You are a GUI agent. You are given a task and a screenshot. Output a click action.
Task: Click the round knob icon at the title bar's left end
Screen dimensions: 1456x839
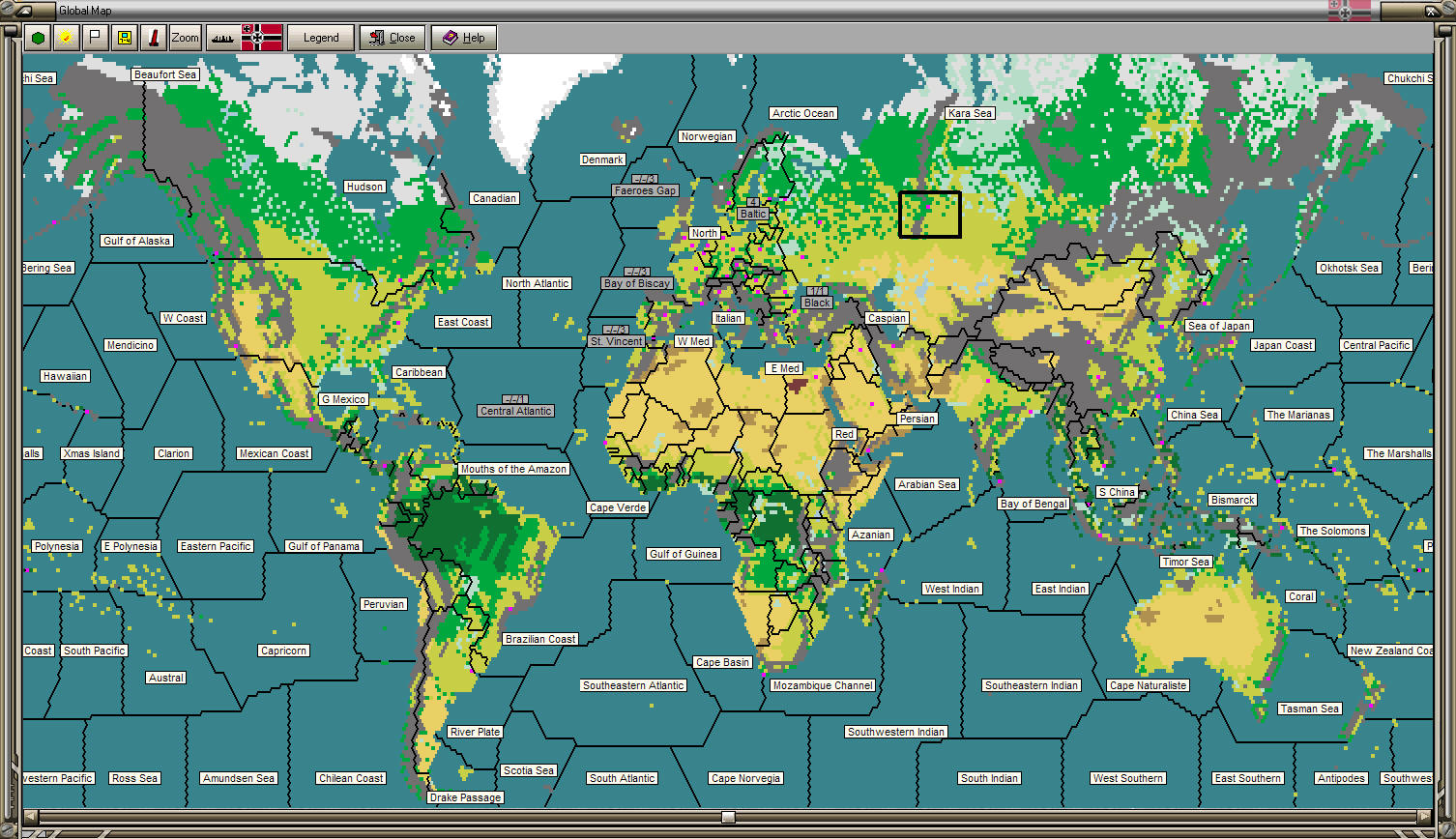click(x=7, y=11)
